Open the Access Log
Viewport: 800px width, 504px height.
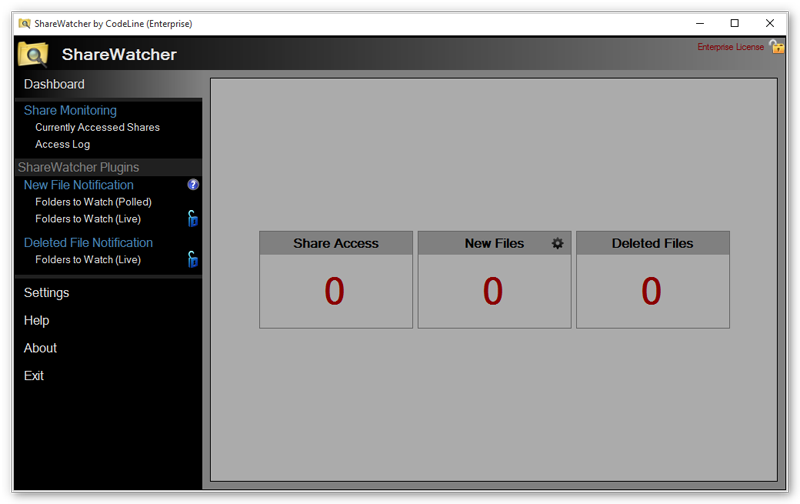click(x=62, y=144)
